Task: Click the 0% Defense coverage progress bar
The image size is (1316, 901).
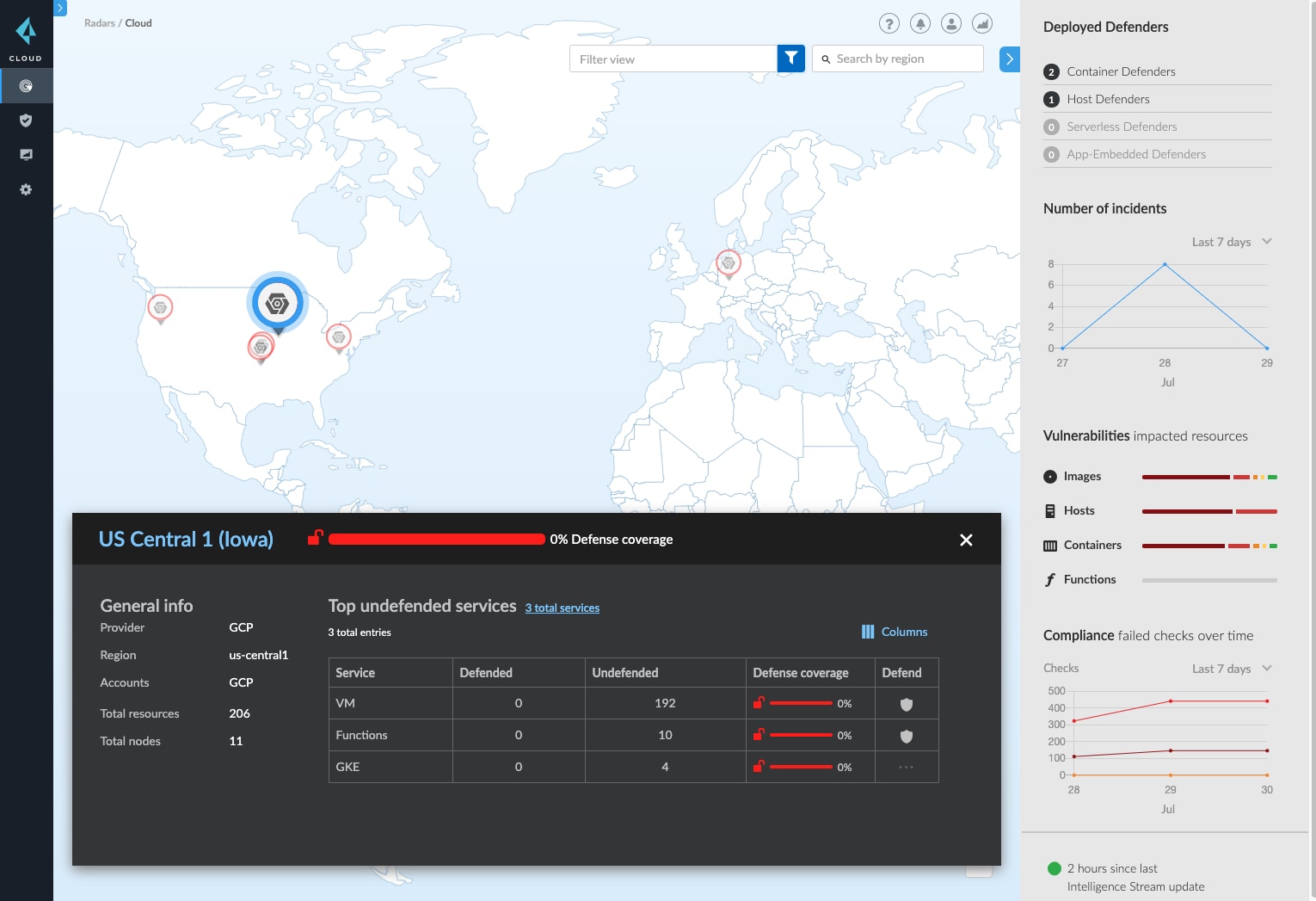Action: click(x=437, y=540)
